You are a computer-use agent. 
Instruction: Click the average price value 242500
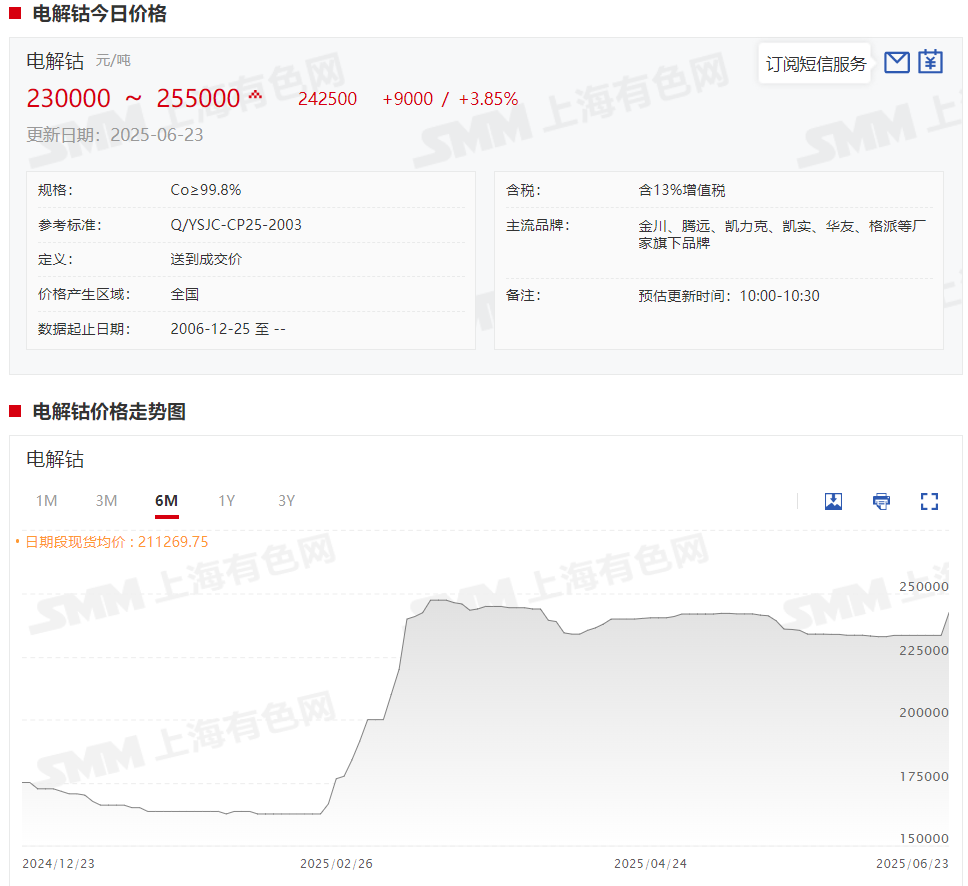click(x=327, y=99)
